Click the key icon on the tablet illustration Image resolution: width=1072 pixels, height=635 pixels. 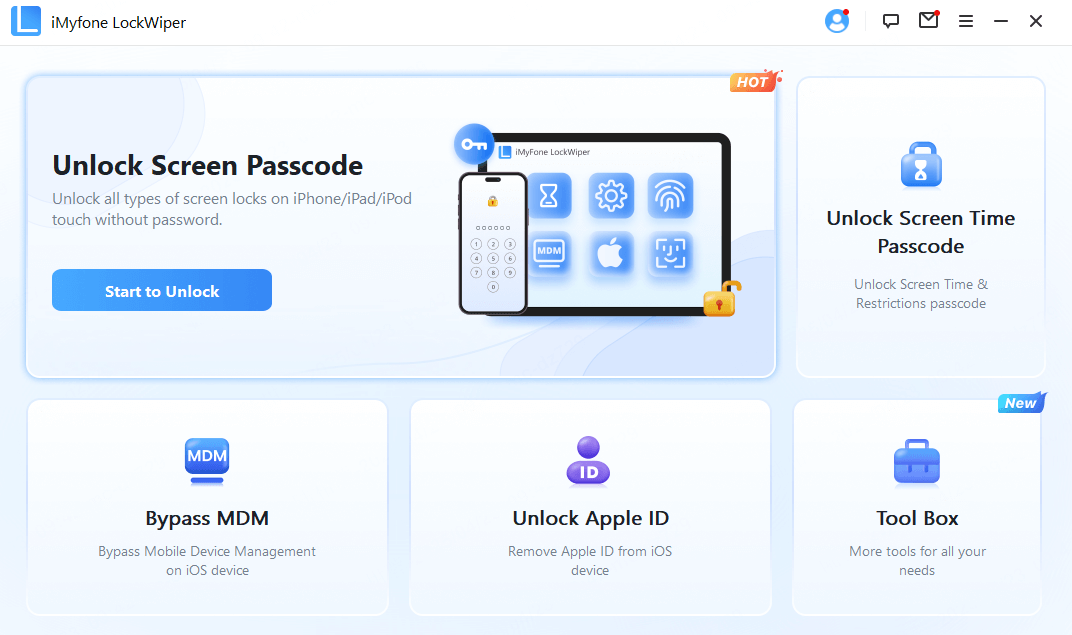click(474, 144)
